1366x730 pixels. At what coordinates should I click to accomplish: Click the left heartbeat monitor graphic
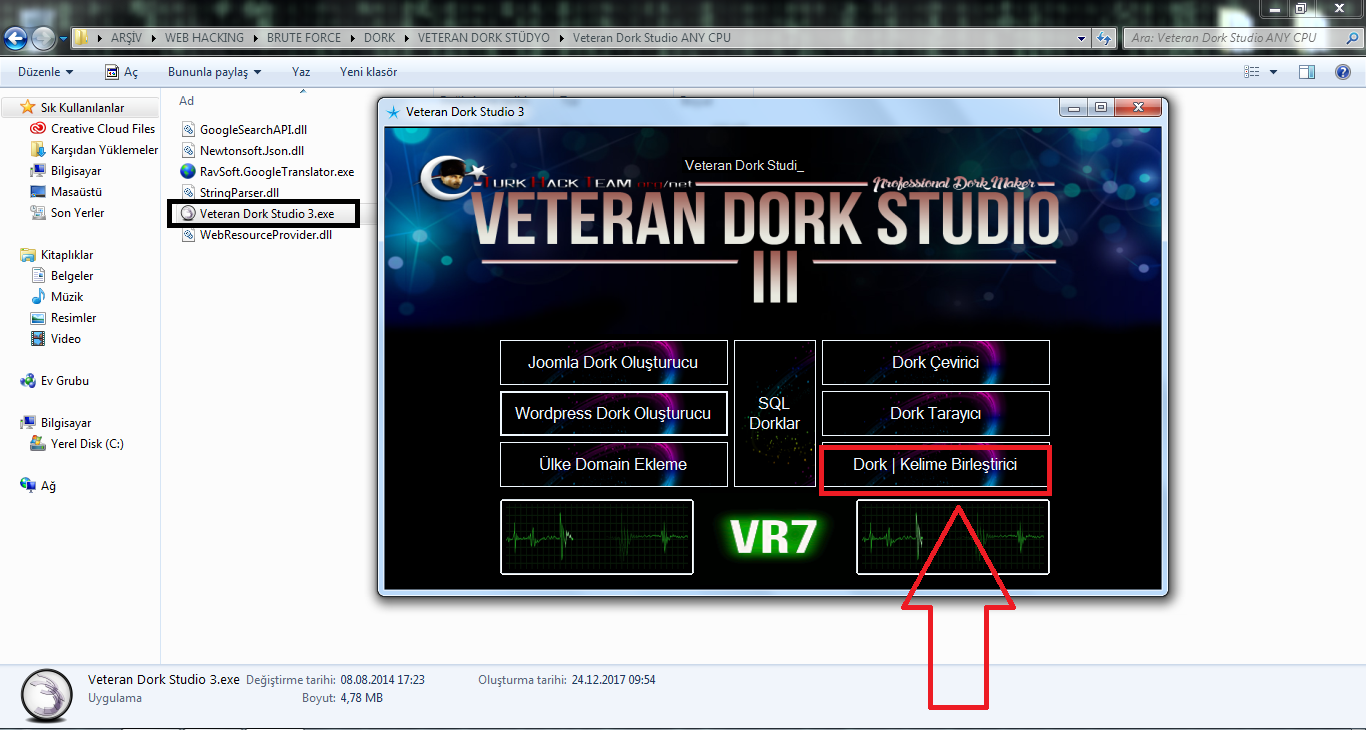pos(597,537)
